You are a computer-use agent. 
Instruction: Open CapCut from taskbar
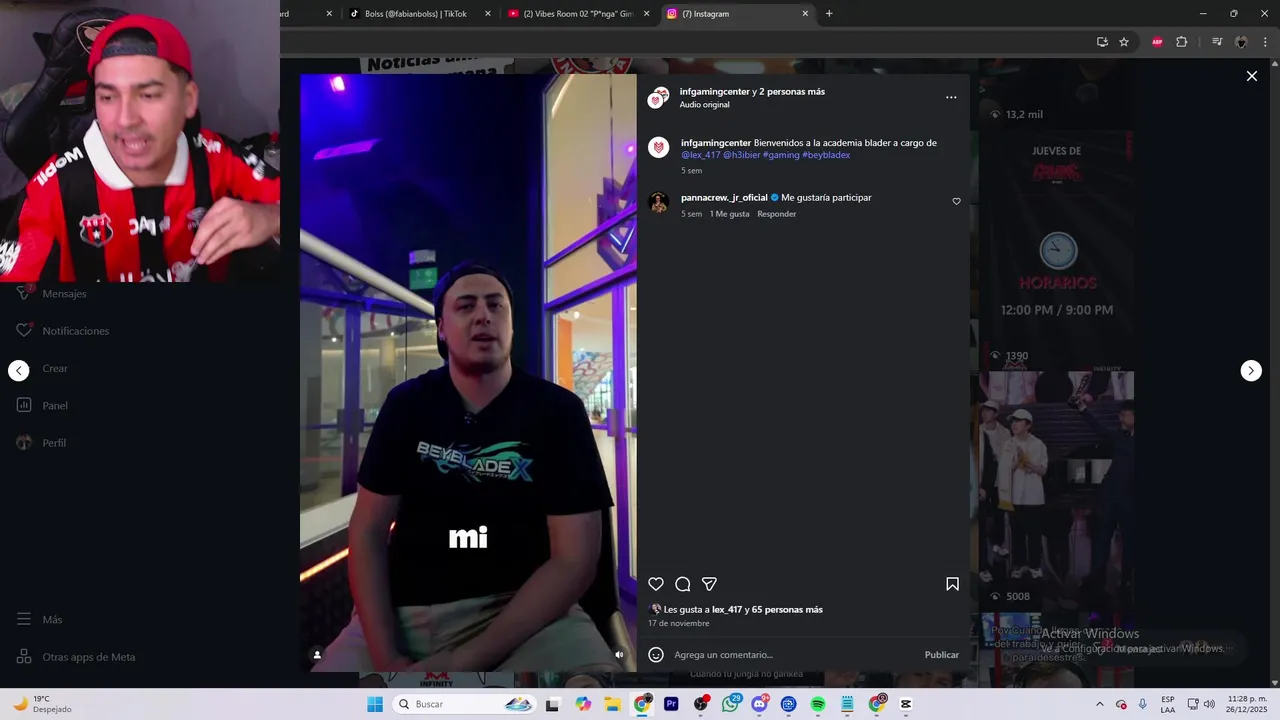[906, 704]
